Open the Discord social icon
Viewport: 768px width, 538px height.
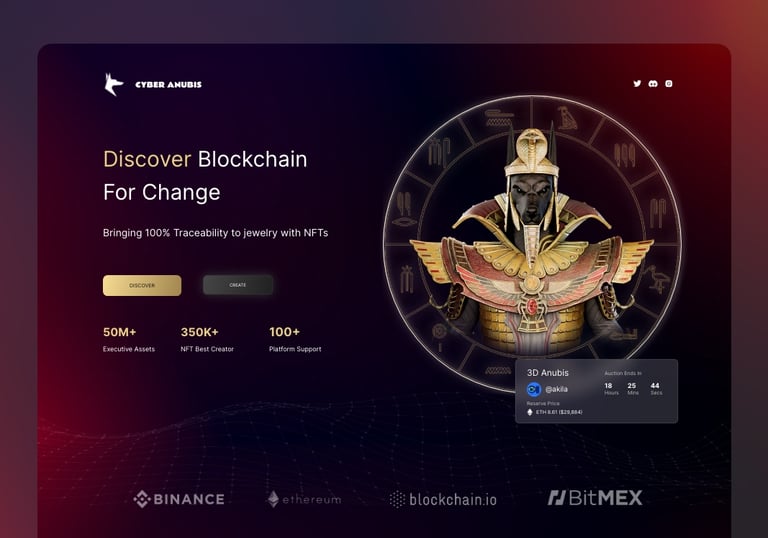click(653, 84)
